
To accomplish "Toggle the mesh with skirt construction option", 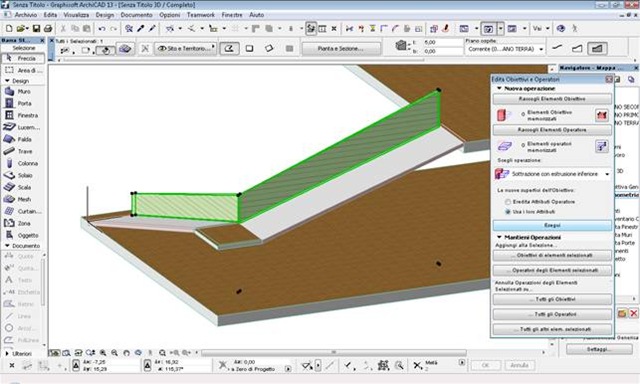I will [x=577, y=49].
